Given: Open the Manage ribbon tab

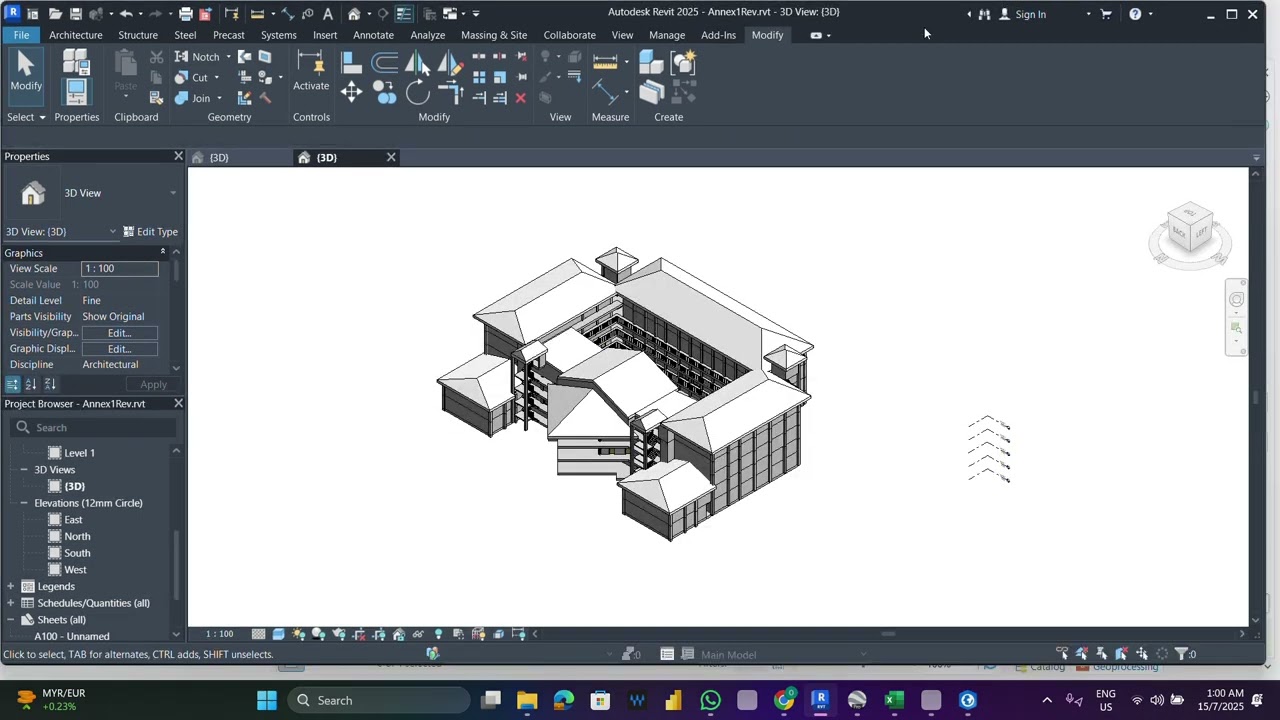Looking at the screenshot, I should point(667,35).
